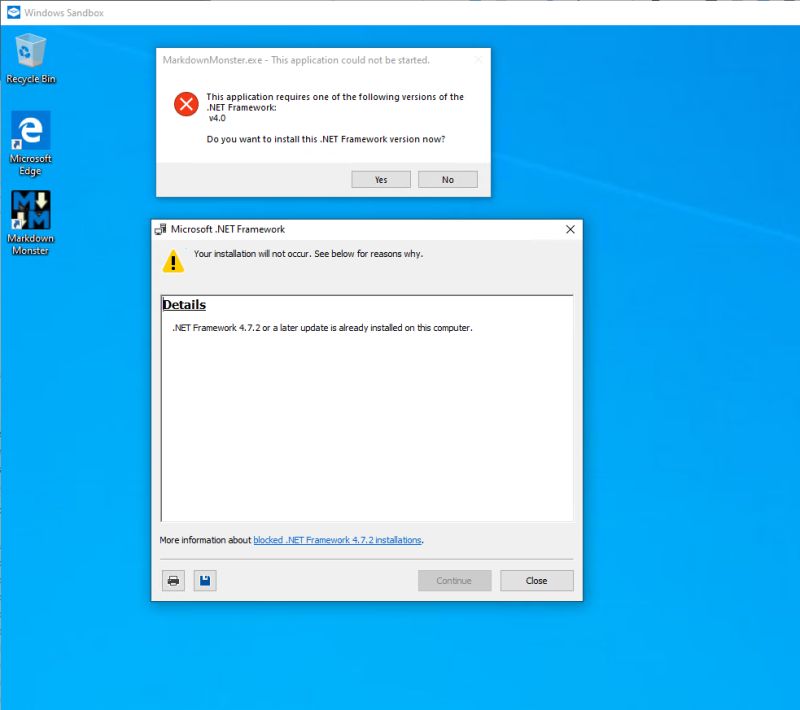Click the underlined Details heading

click(x=184, y=304)
